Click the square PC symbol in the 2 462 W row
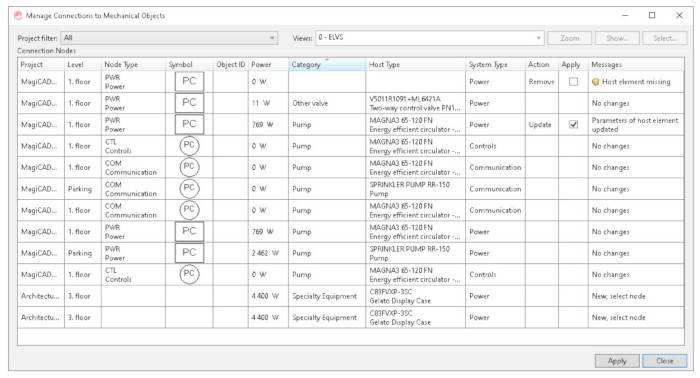Screen dimensions: 700x378 tap(189, 253)
